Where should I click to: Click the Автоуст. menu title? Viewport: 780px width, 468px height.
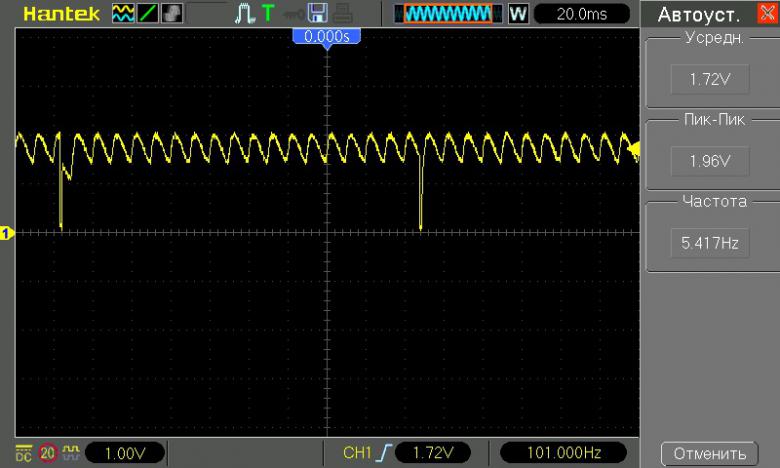[x=698, y=15]
